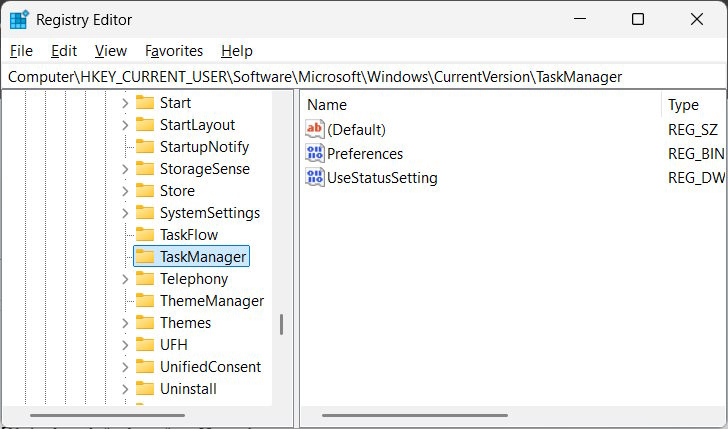Image resolution: width=728 pixels, height=429 pixels.
Task: Select the Uninstall registry key
Action: pyautogui.click(x=188, y=389)
